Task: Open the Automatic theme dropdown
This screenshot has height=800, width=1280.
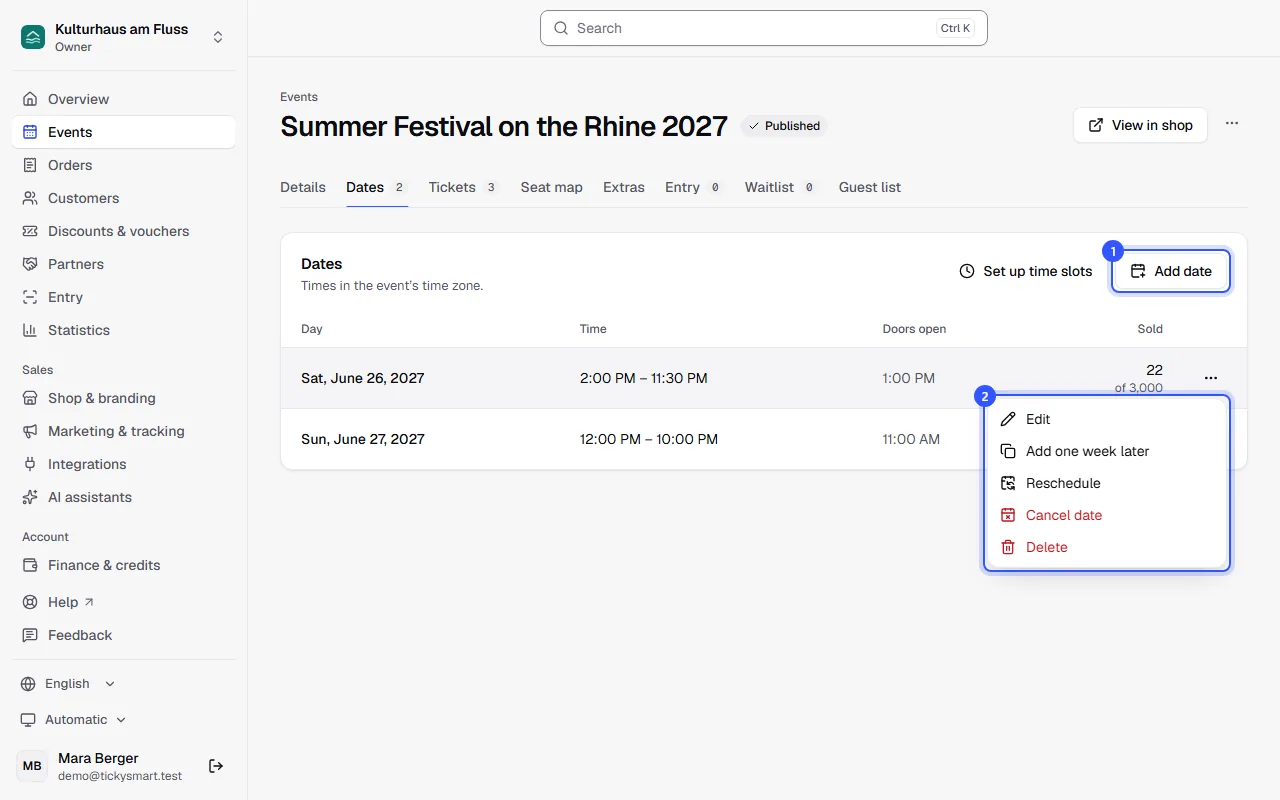Action: (74, 720)
